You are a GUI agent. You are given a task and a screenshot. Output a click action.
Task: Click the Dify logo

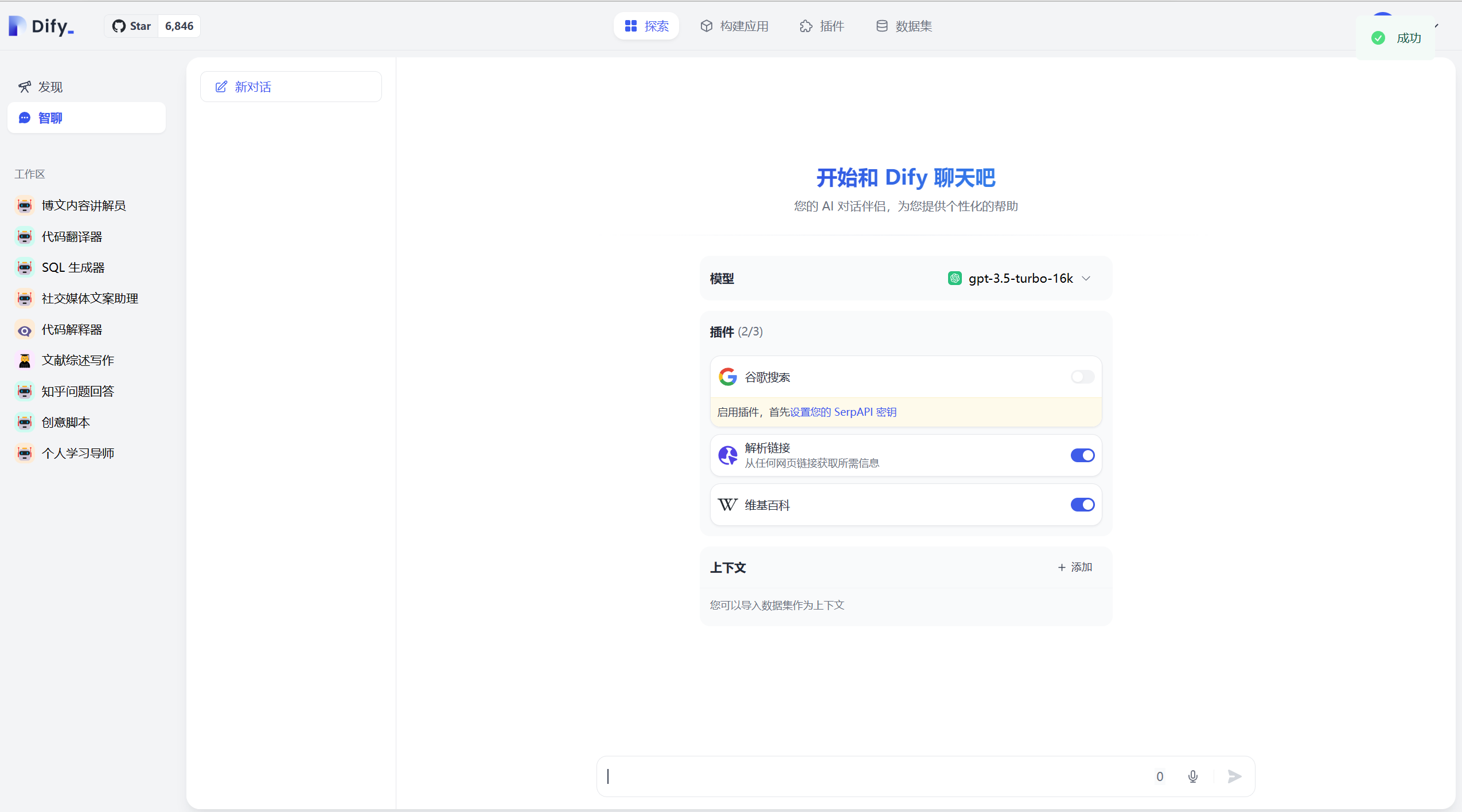pyautogui.click(x=41, y=26)
